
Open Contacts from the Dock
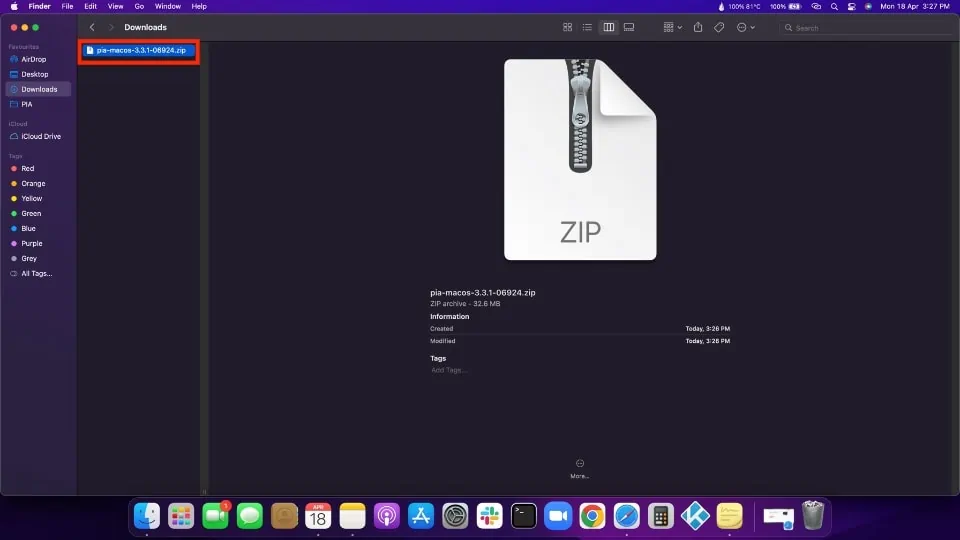click(284, 516)
